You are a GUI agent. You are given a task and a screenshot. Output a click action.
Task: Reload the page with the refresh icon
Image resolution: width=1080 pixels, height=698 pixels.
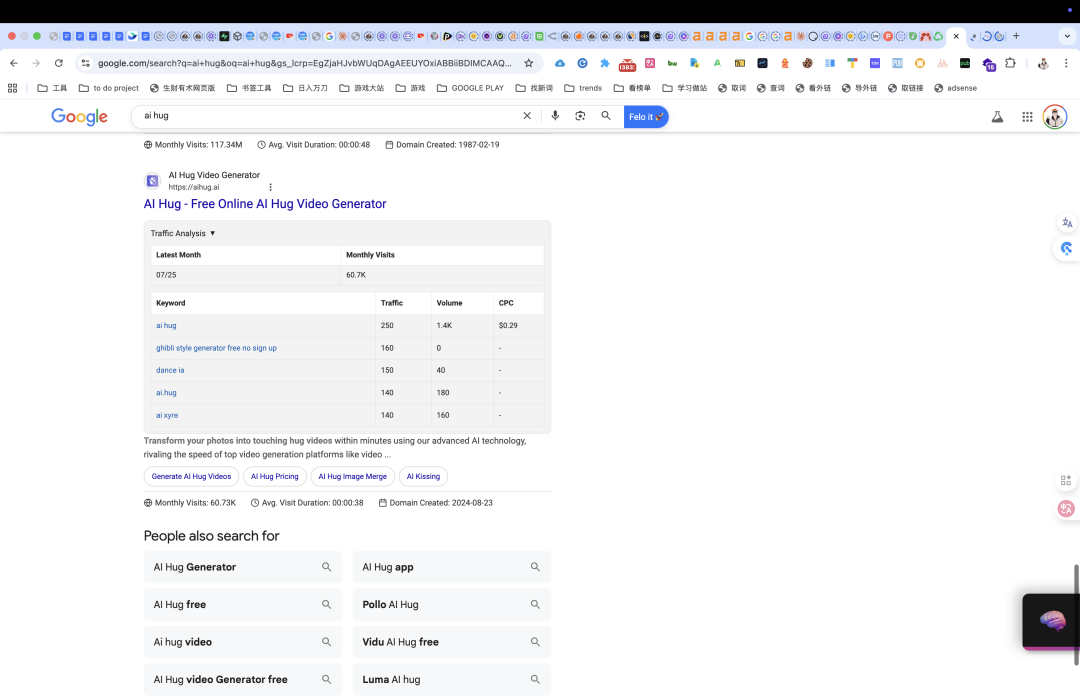pos(59,63)
